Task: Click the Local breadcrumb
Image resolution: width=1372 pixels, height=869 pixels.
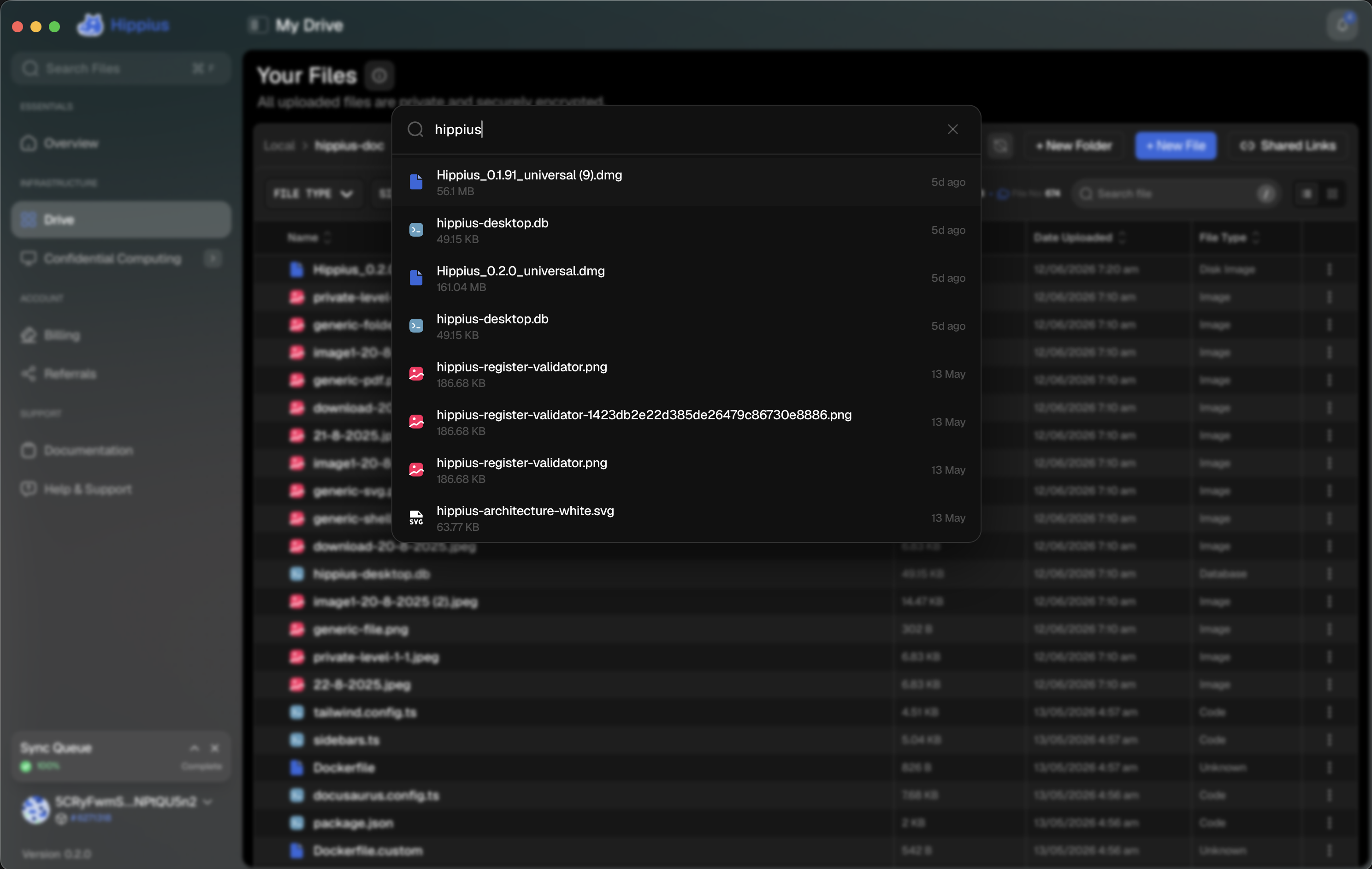Action: pyautogui.click(x=279, y=146)
